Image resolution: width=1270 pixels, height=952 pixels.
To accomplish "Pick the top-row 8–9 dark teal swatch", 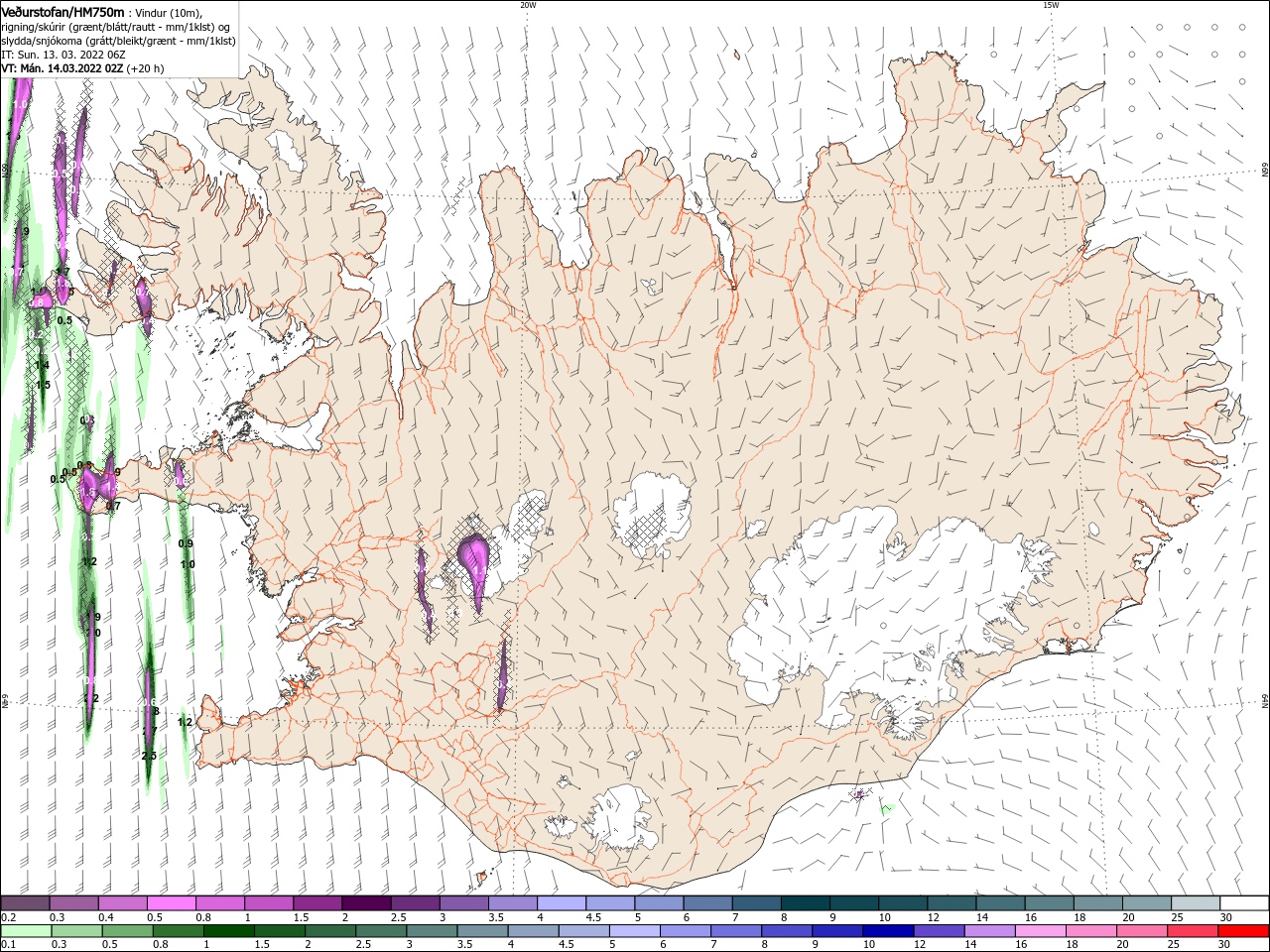I will coord(806,903).
